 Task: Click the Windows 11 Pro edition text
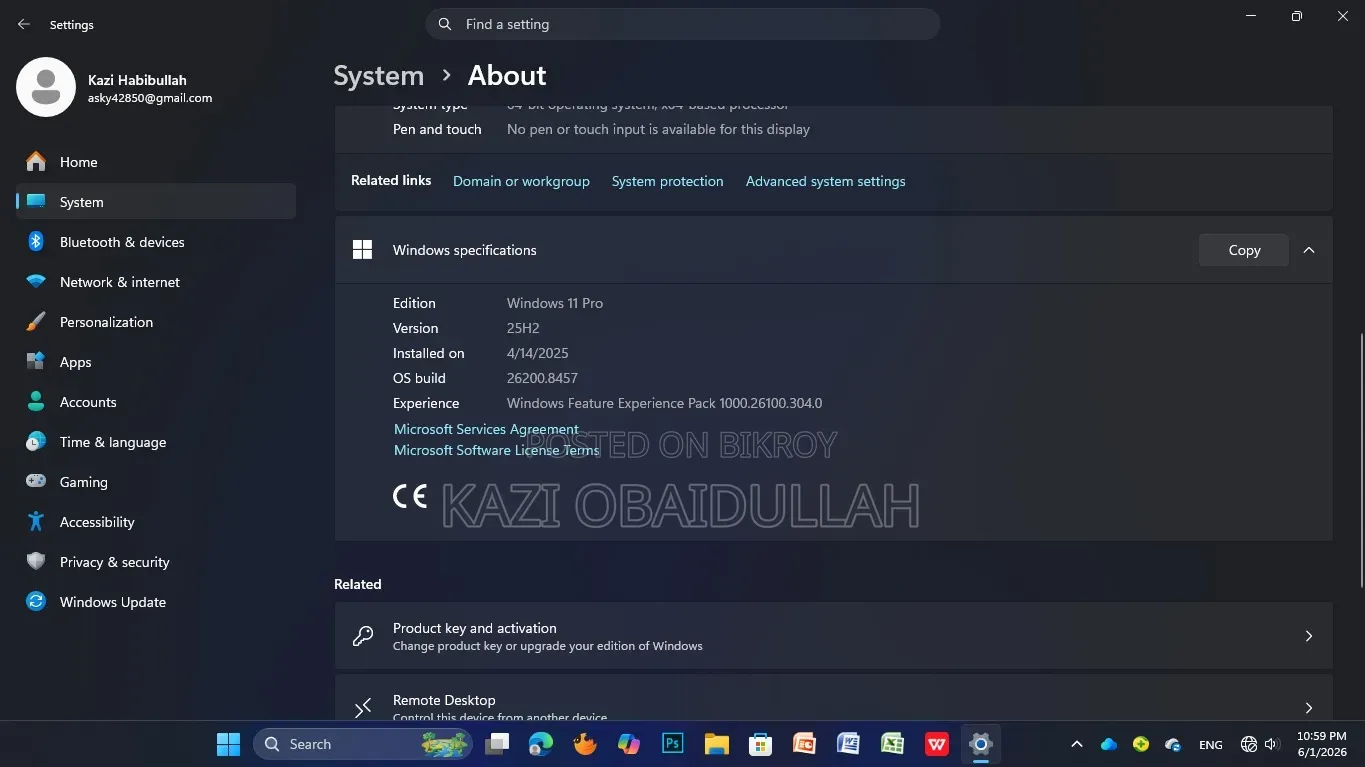pos(555,303)
